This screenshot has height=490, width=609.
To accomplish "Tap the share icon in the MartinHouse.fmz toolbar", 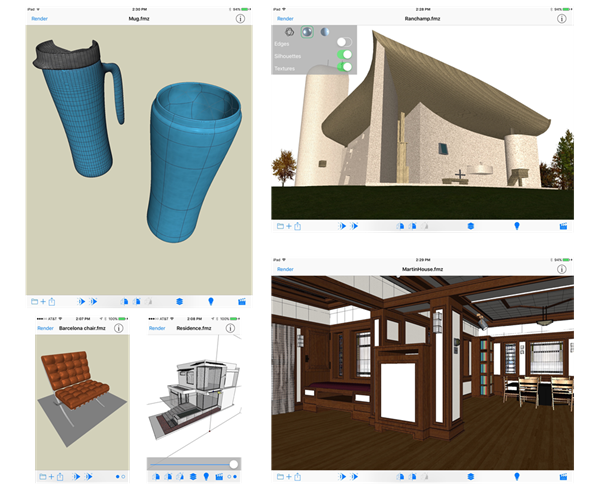I will click(298, 476).
